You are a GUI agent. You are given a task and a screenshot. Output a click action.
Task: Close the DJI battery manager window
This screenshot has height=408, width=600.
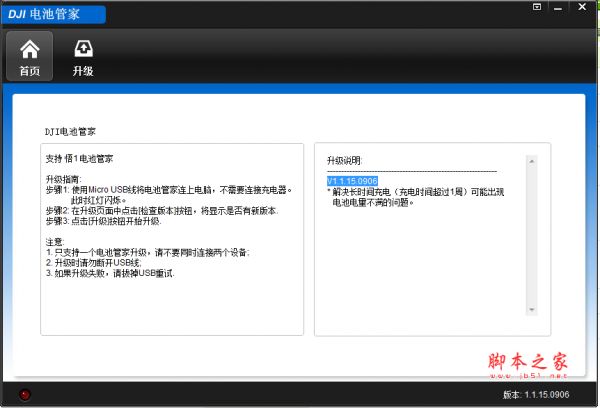click(x=582, y=6)
